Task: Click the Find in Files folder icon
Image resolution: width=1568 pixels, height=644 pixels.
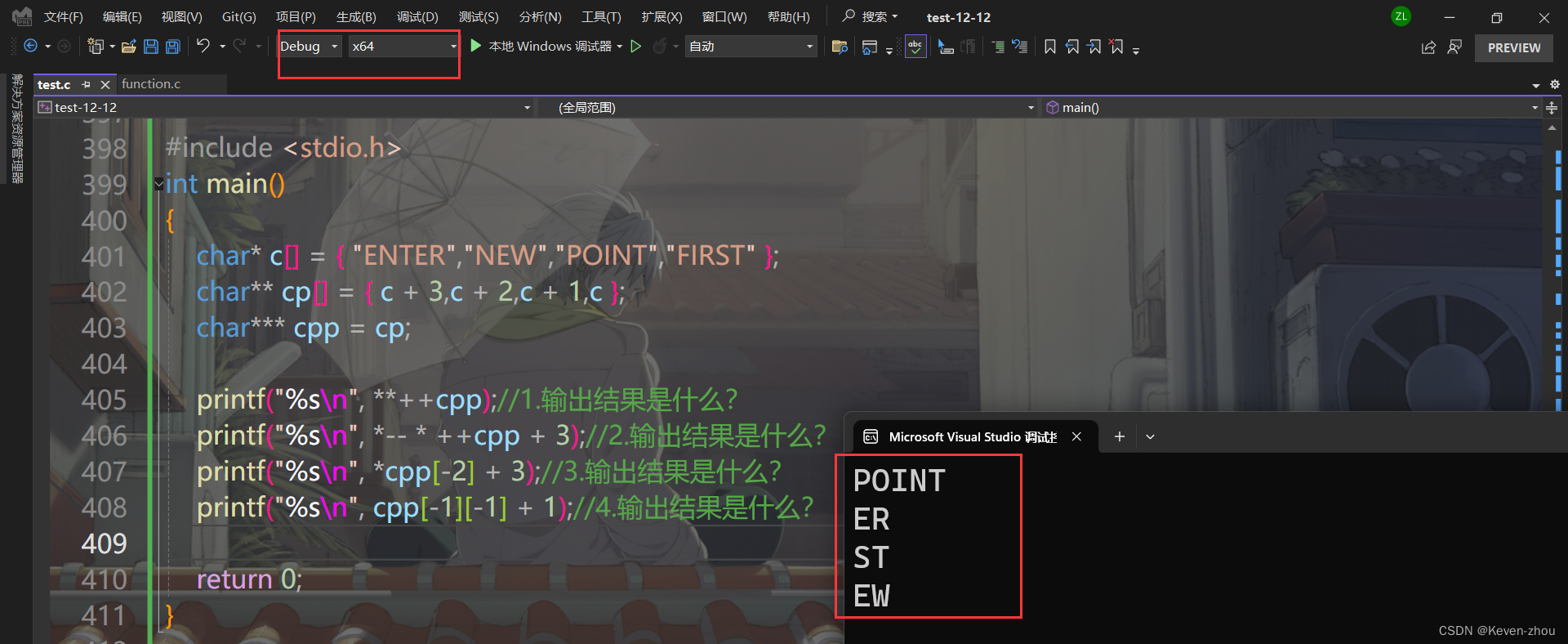Action: 840,47
